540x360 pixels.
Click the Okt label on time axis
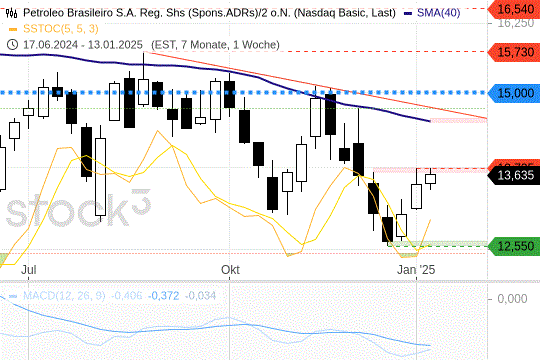(230, 269)
